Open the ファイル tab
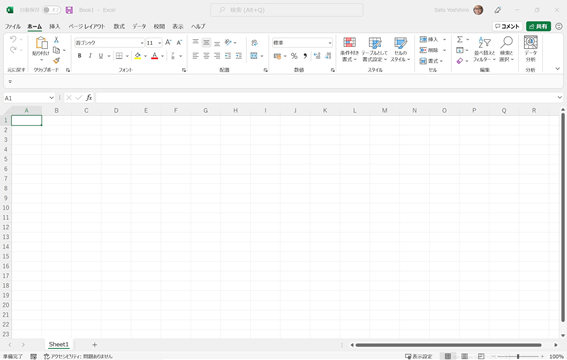 pyautogui.click(x=13, y=26)
